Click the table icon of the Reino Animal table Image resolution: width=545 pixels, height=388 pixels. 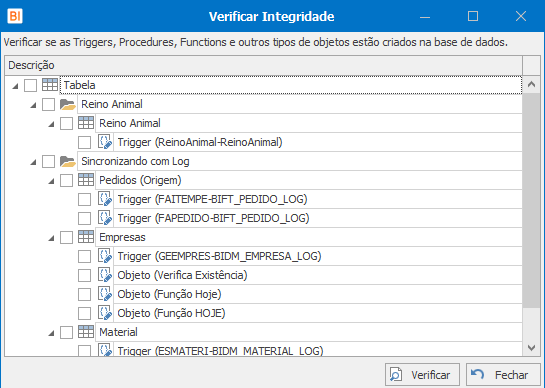(86, 123)
